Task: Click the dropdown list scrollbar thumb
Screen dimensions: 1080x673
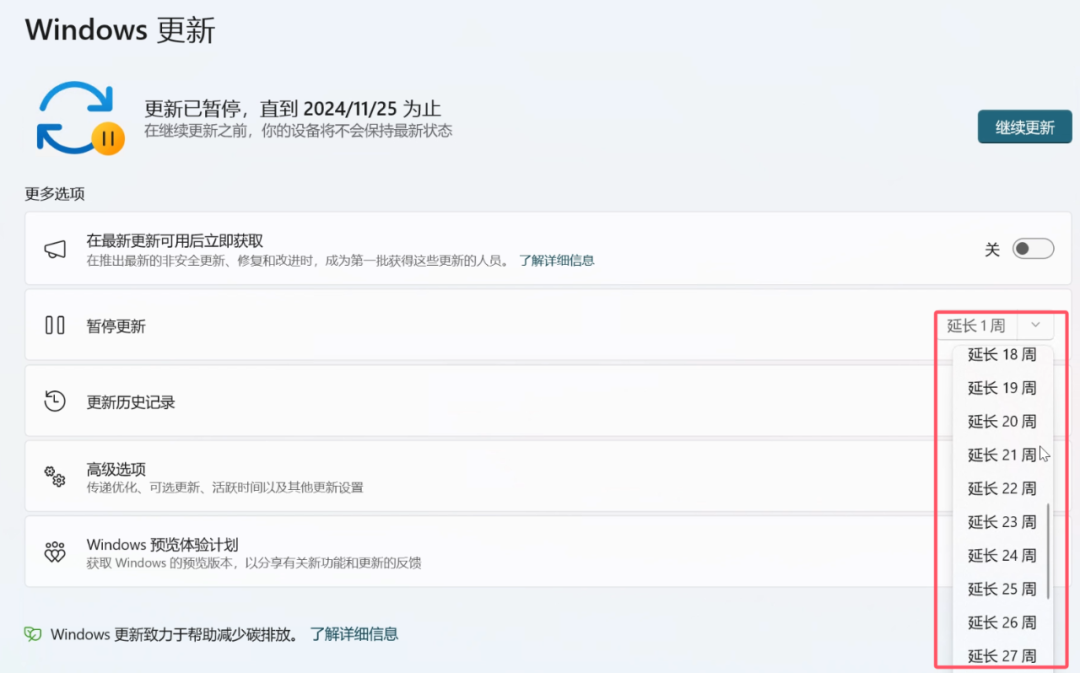Action: point(1048,551)
